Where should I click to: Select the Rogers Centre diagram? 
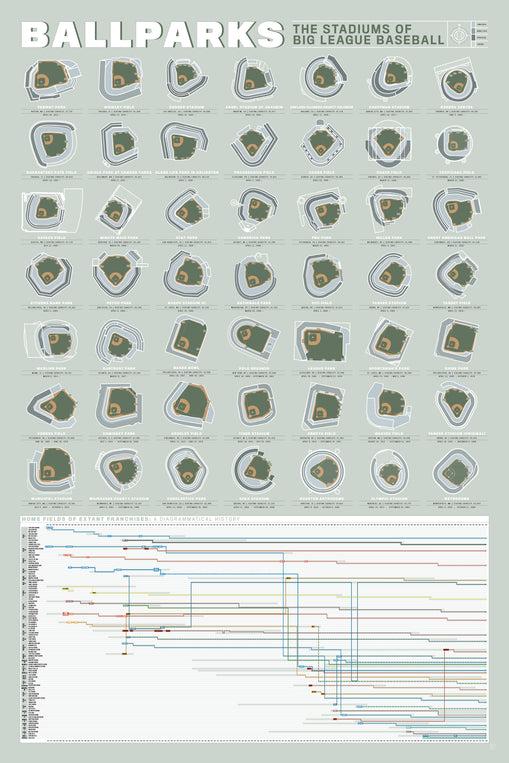pos(456,79)
